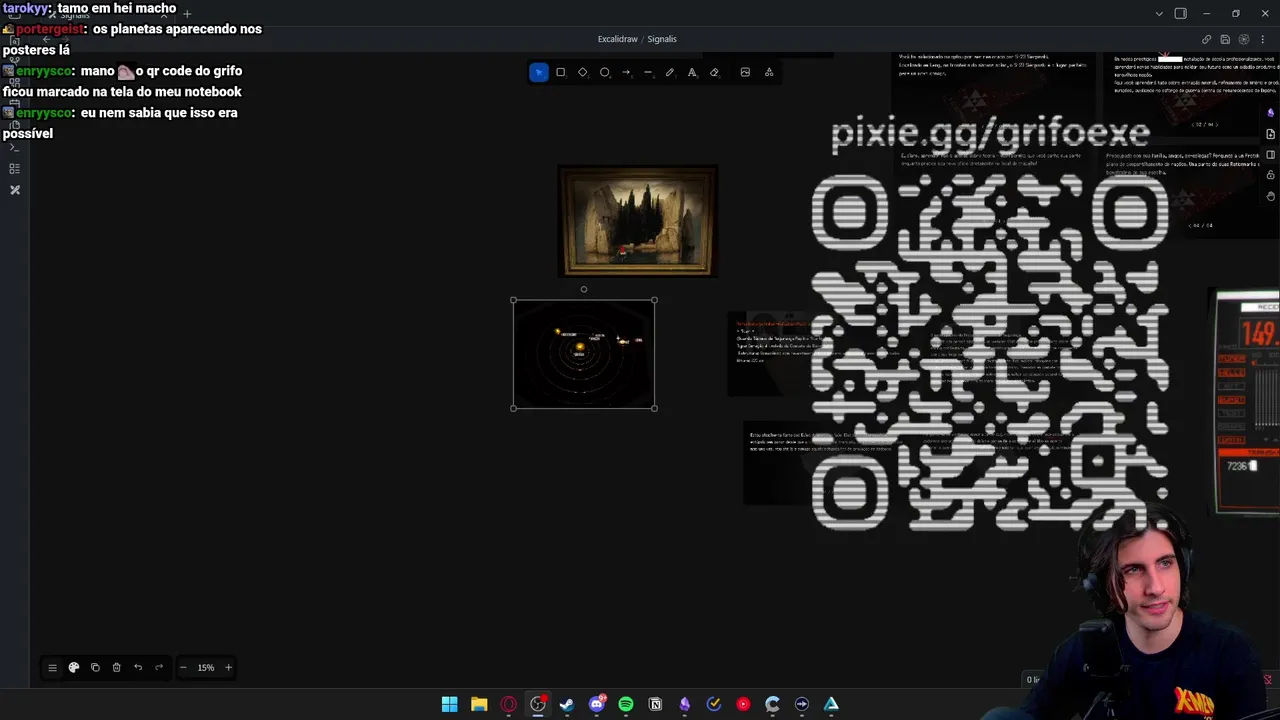
Task: Redo the last action
Action: point(159,667)
